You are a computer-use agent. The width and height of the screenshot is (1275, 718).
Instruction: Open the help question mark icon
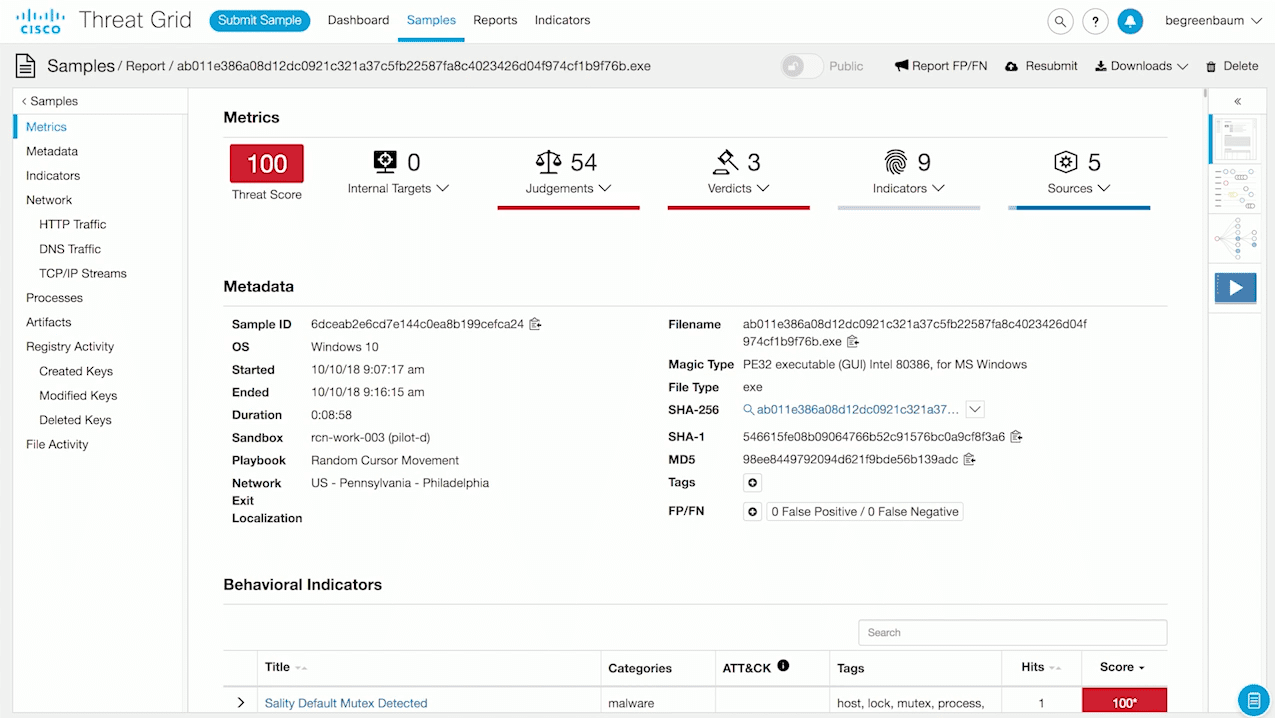[1095, 21]
